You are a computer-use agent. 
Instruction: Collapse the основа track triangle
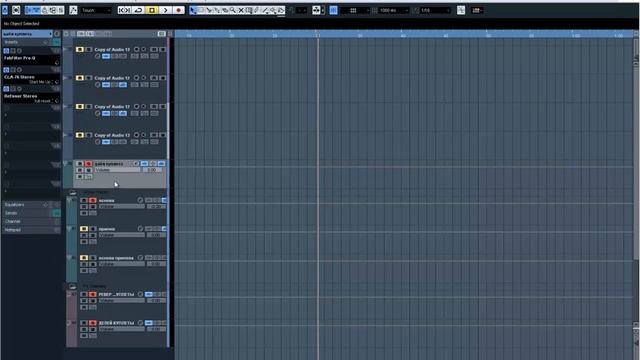(x=70, y=200)
